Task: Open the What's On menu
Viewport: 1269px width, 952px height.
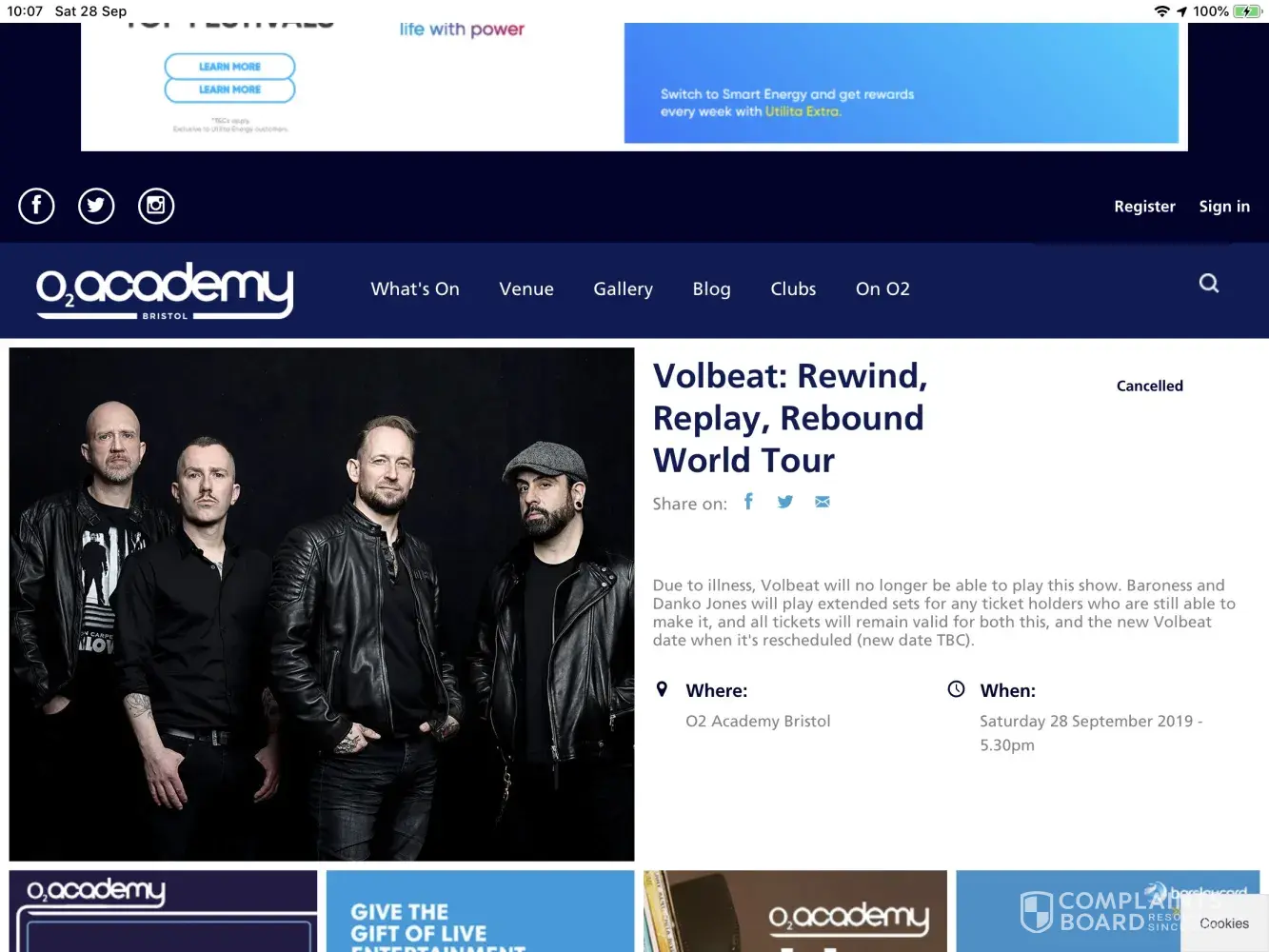Action: click(415, 288)
